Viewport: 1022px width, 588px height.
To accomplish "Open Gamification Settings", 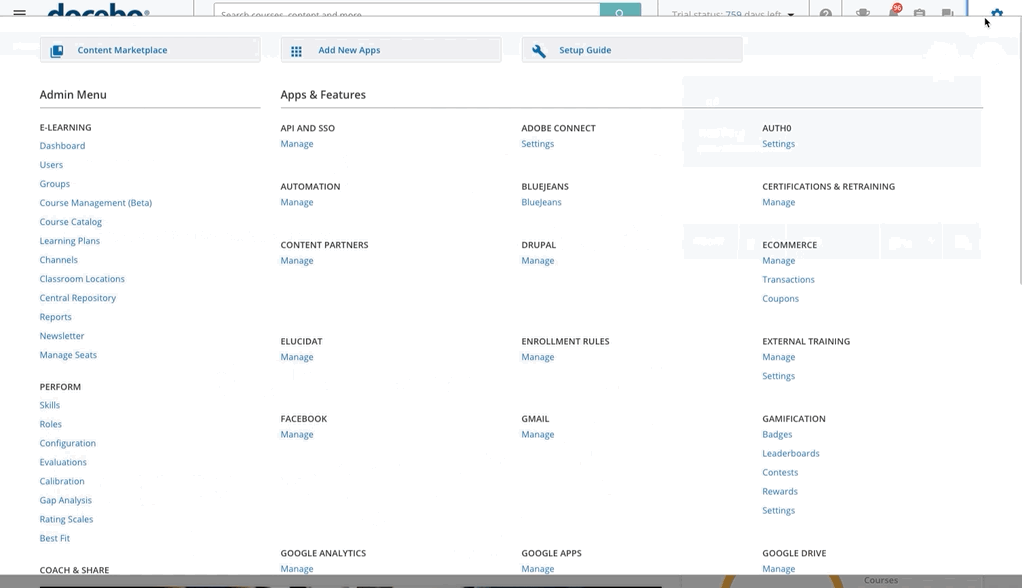I will point(779,510).
